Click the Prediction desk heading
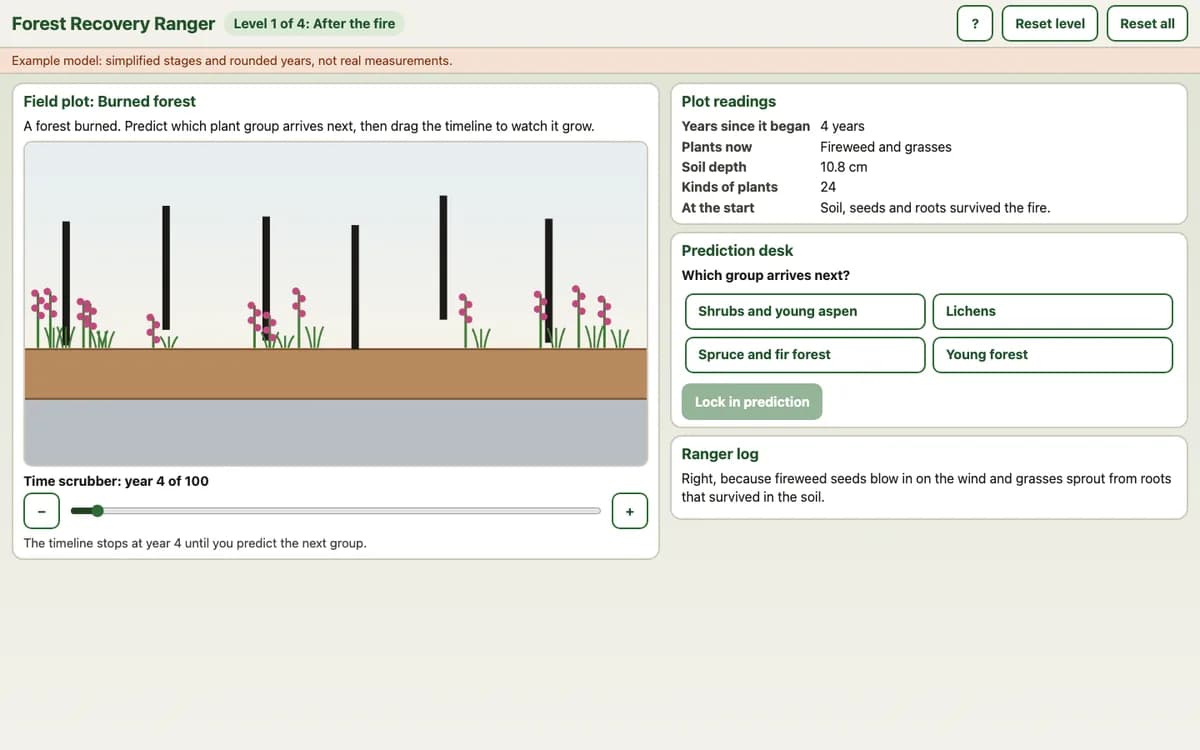Screen dimensions: 1200x750 [737, 250]
